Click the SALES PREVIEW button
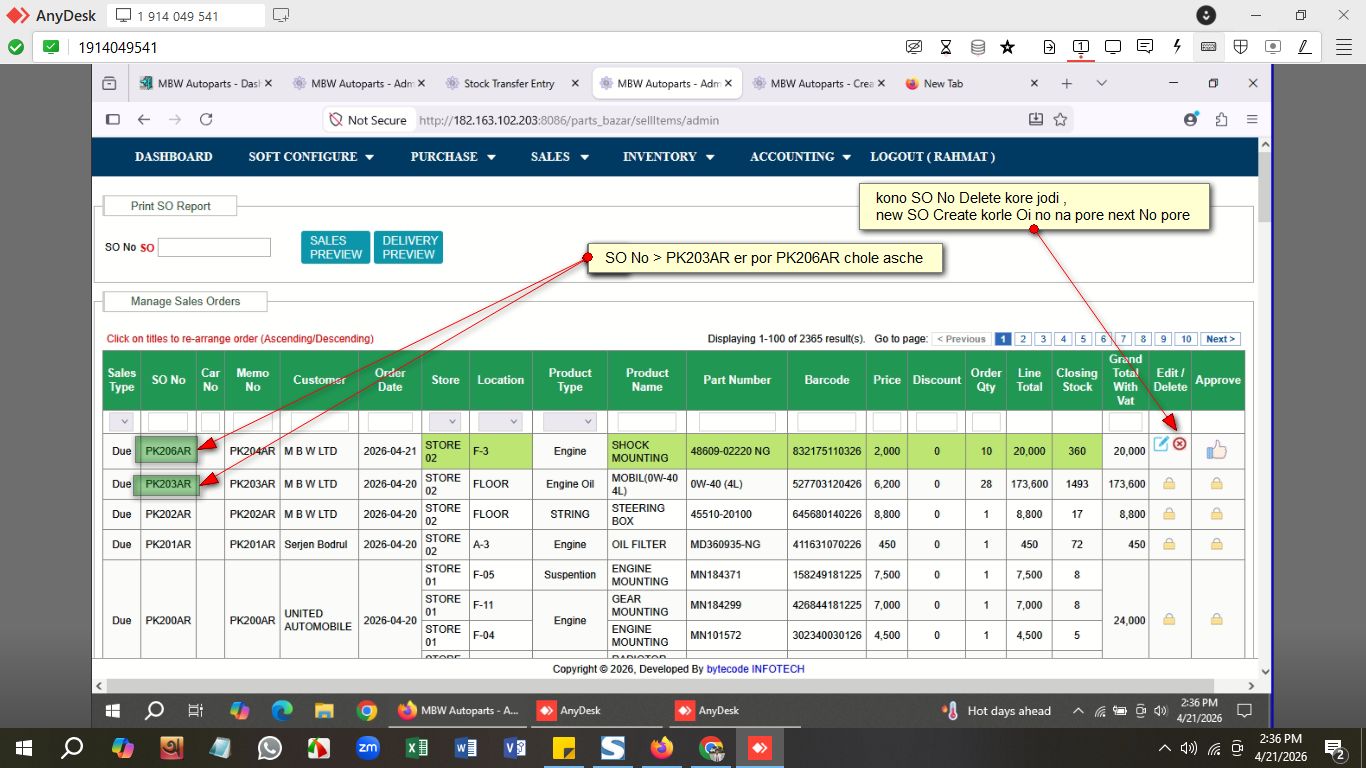This screenshot has height=768, width=1366. click(335, 248)
